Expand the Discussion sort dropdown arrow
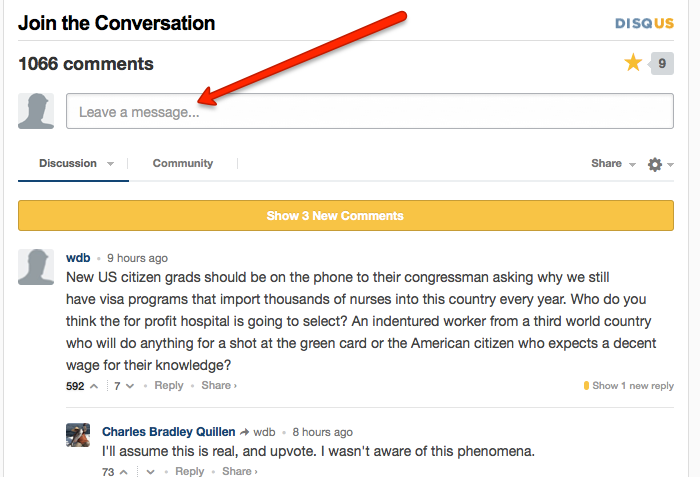700x477 pixels. click(110, 164)
